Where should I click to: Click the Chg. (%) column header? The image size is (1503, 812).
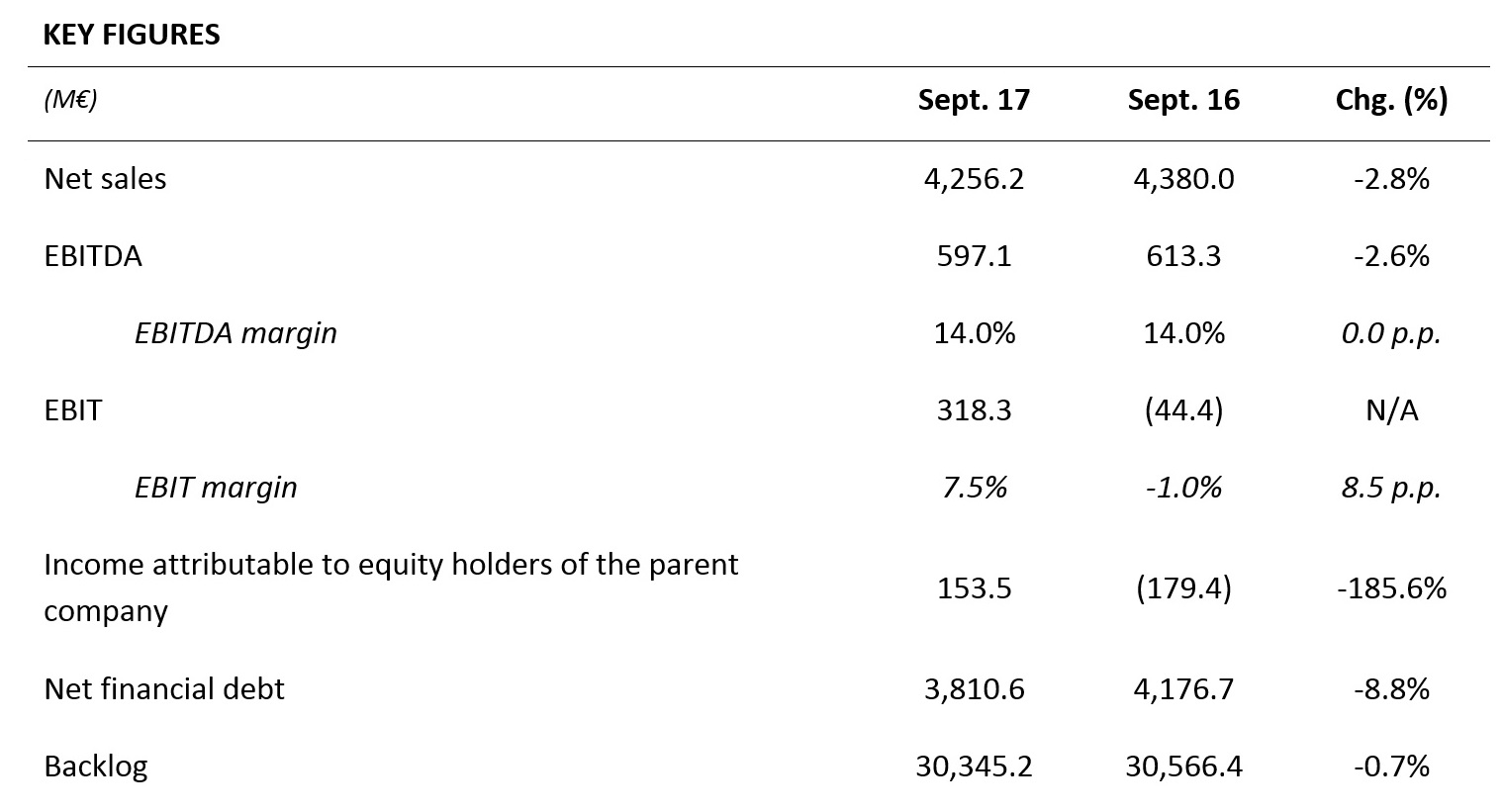pos(1391,100)
